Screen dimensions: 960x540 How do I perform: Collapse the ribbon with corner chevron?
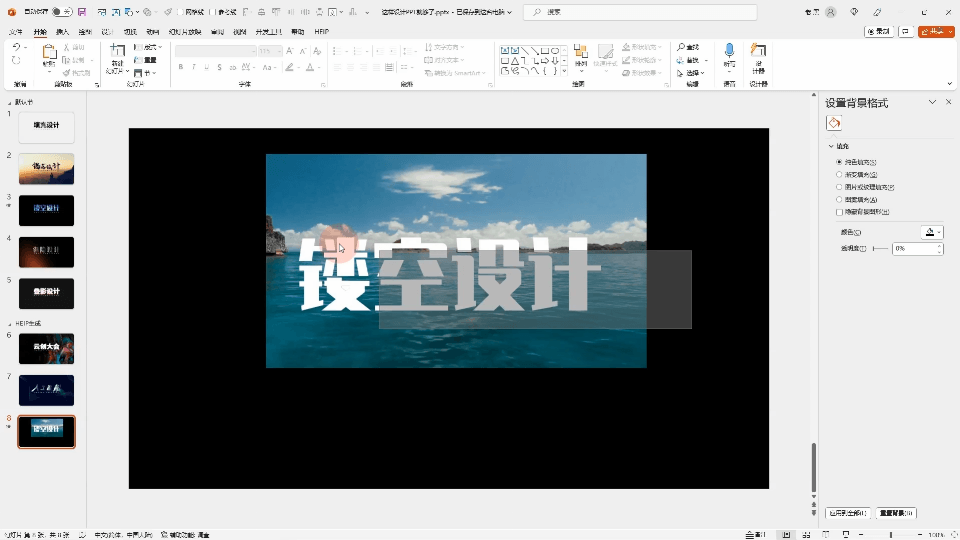[950, 84]
